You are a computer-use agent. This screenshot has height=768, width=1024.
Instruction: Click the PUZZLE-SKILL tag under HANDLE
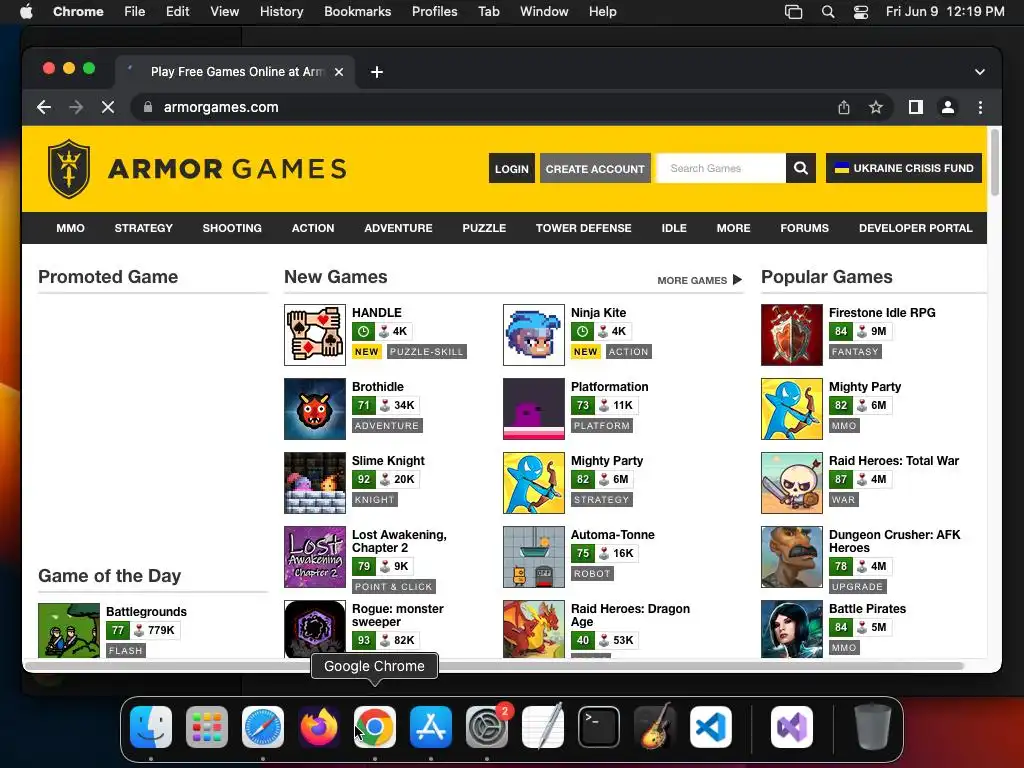pos(426,351)
